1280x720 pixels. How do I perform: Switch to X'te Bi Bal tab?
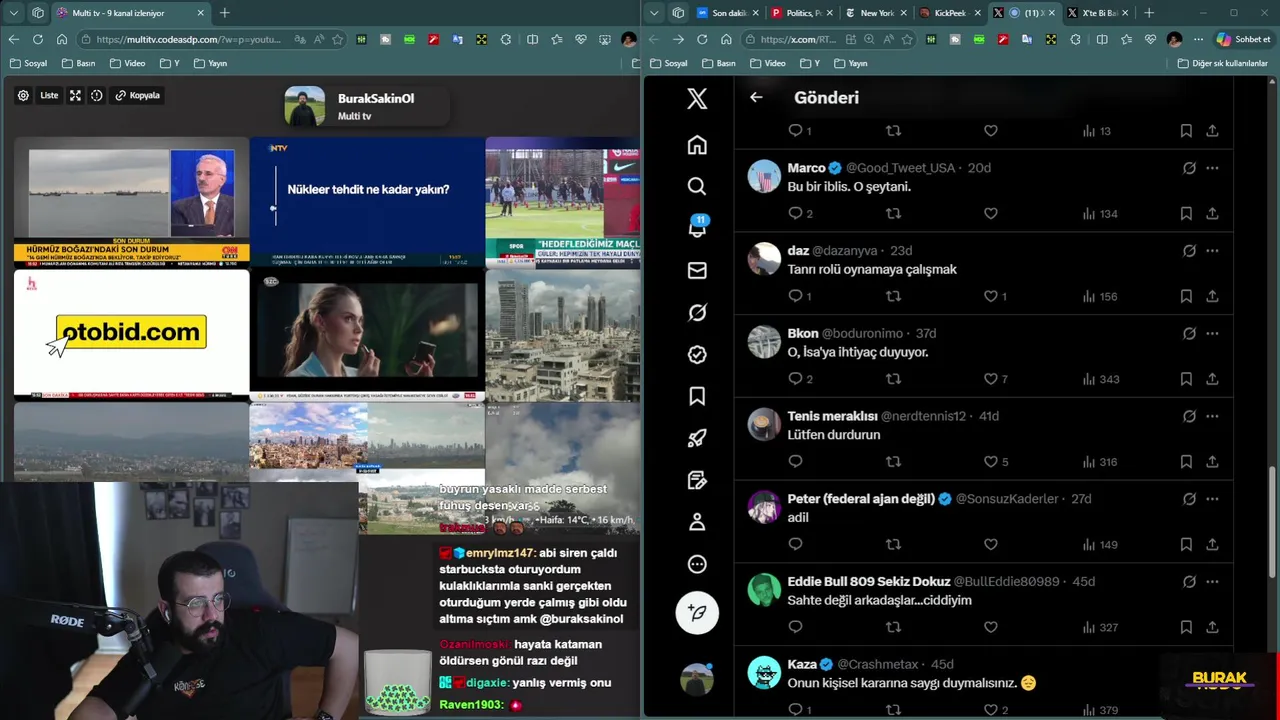click(1097, 13)
